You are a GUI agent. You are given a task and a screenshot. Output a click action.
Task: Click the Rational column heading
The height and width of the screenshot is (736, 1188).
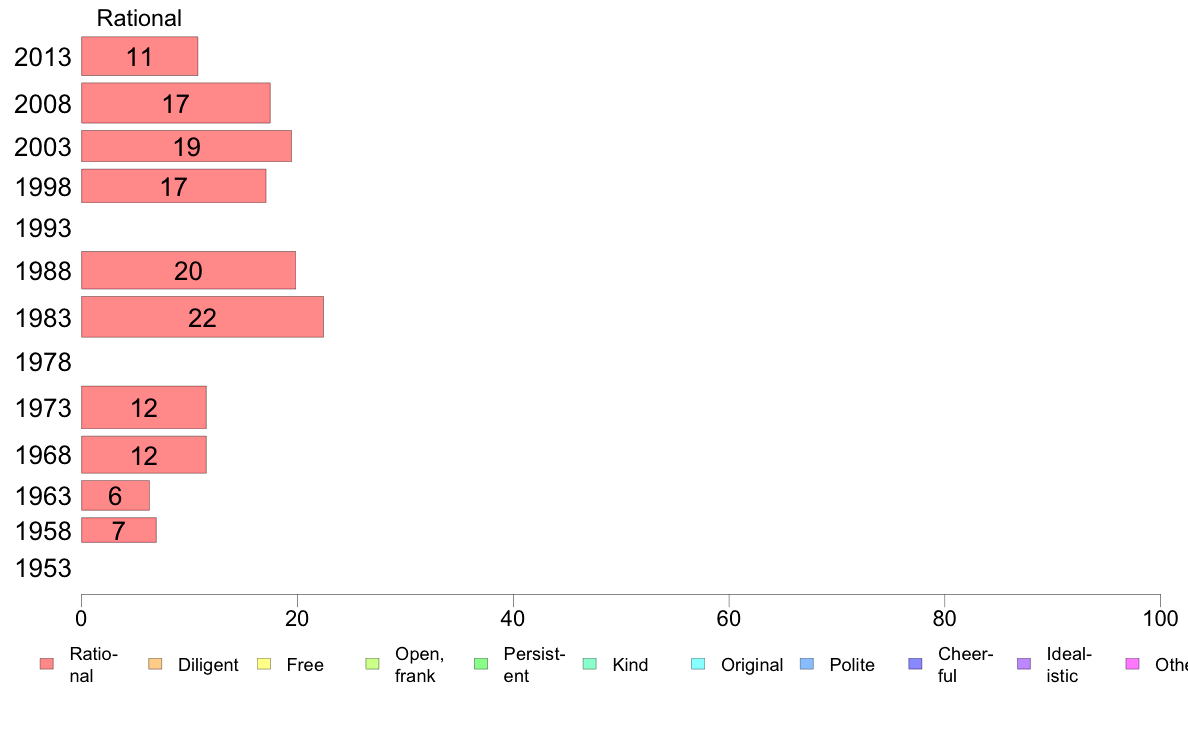pos(139,18)
